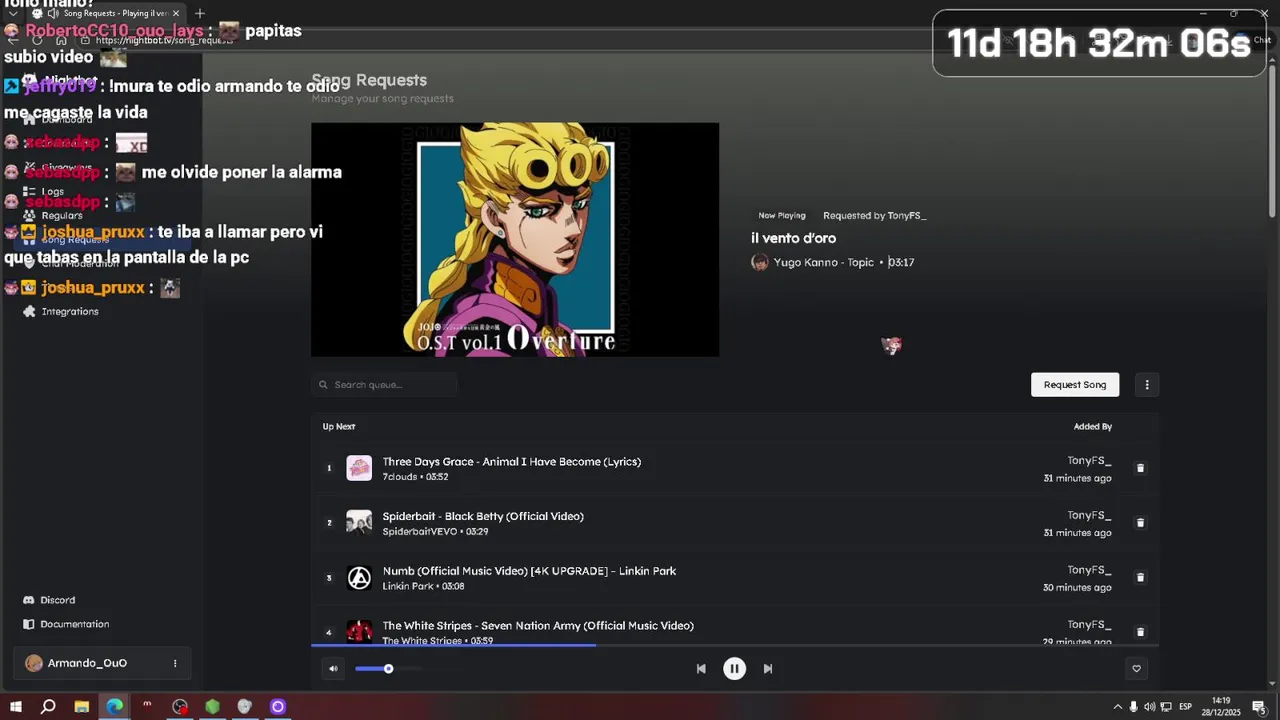Select 'The White Stripes - Seven Nation Army' title
1280x720 pixels.
tap(538, 626)
